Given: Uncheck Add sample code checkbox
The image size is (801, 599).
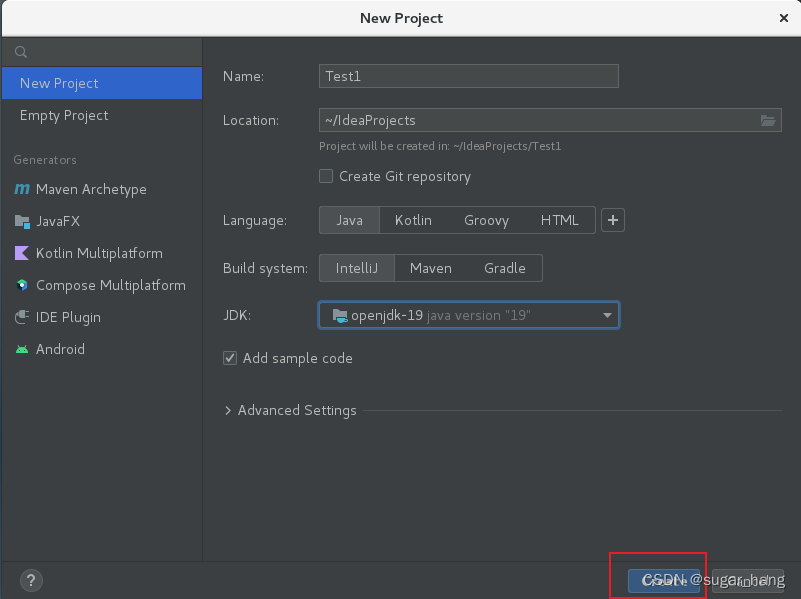Looking at the screenshot, I should tap(230, 358).
